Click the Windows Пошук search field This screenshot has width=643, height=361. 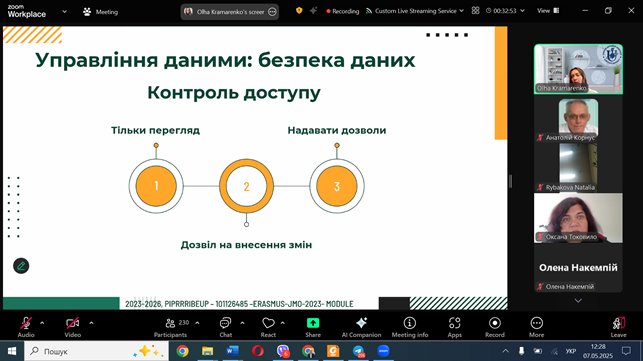click(x=97, y=351)
